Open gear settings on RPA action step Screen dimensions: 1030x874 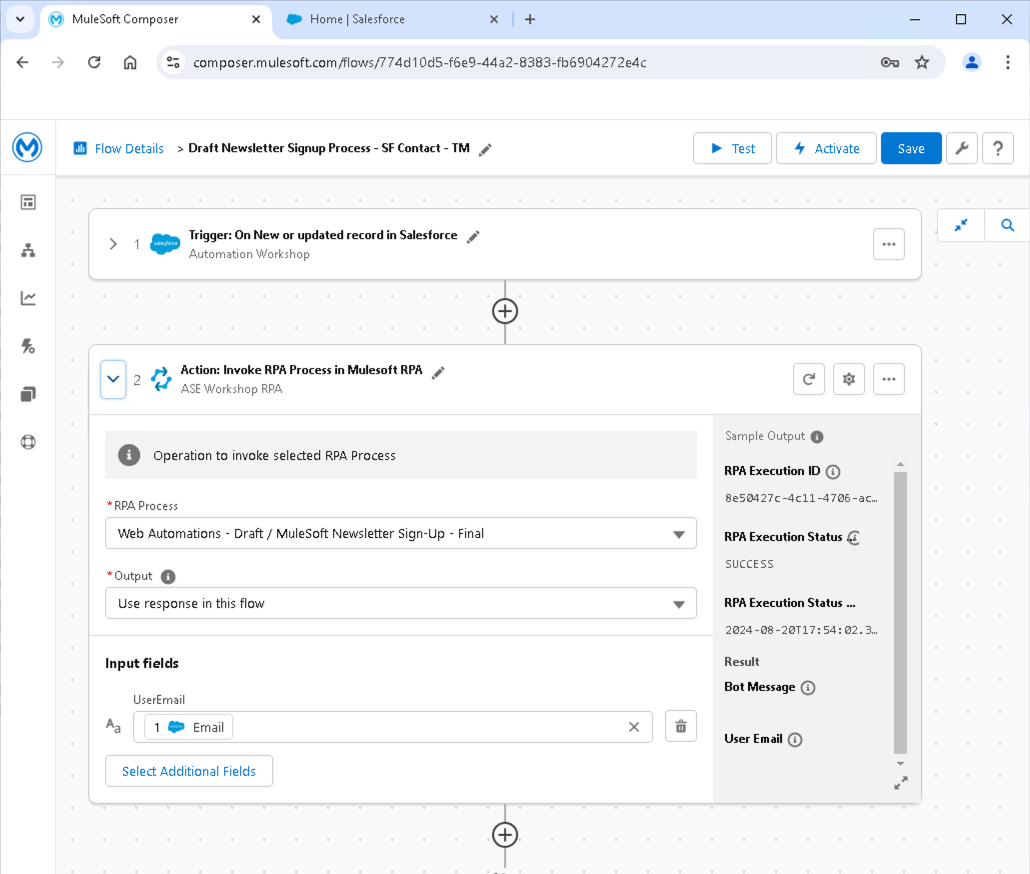tap(848, 379)
